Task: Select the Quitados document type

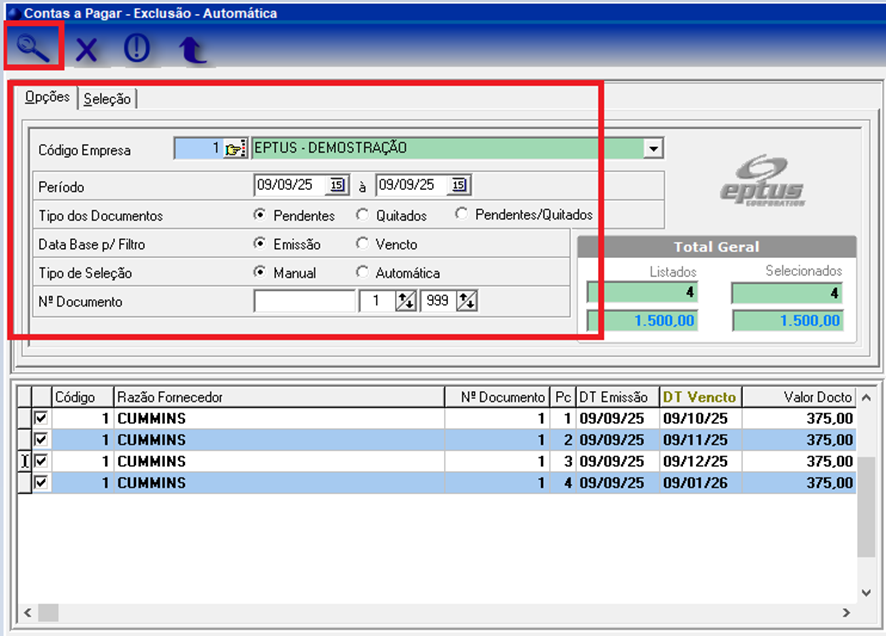Action: tap(362, 215)
